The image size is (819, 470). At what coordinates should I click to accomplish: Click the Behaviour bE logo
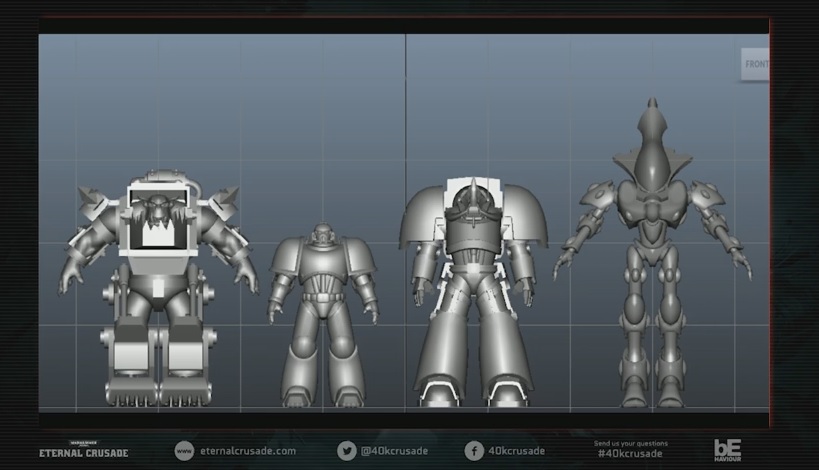pos(728,450)
